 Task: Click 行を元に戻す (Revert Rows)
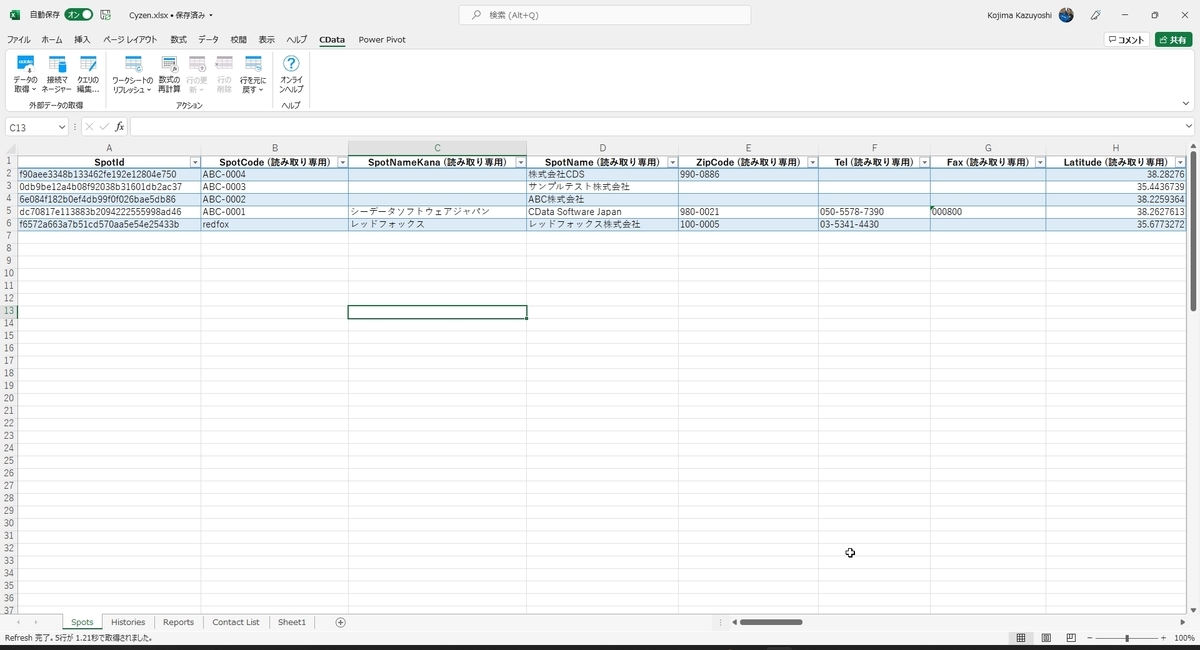pyautogui.click(x=253, y=74)
